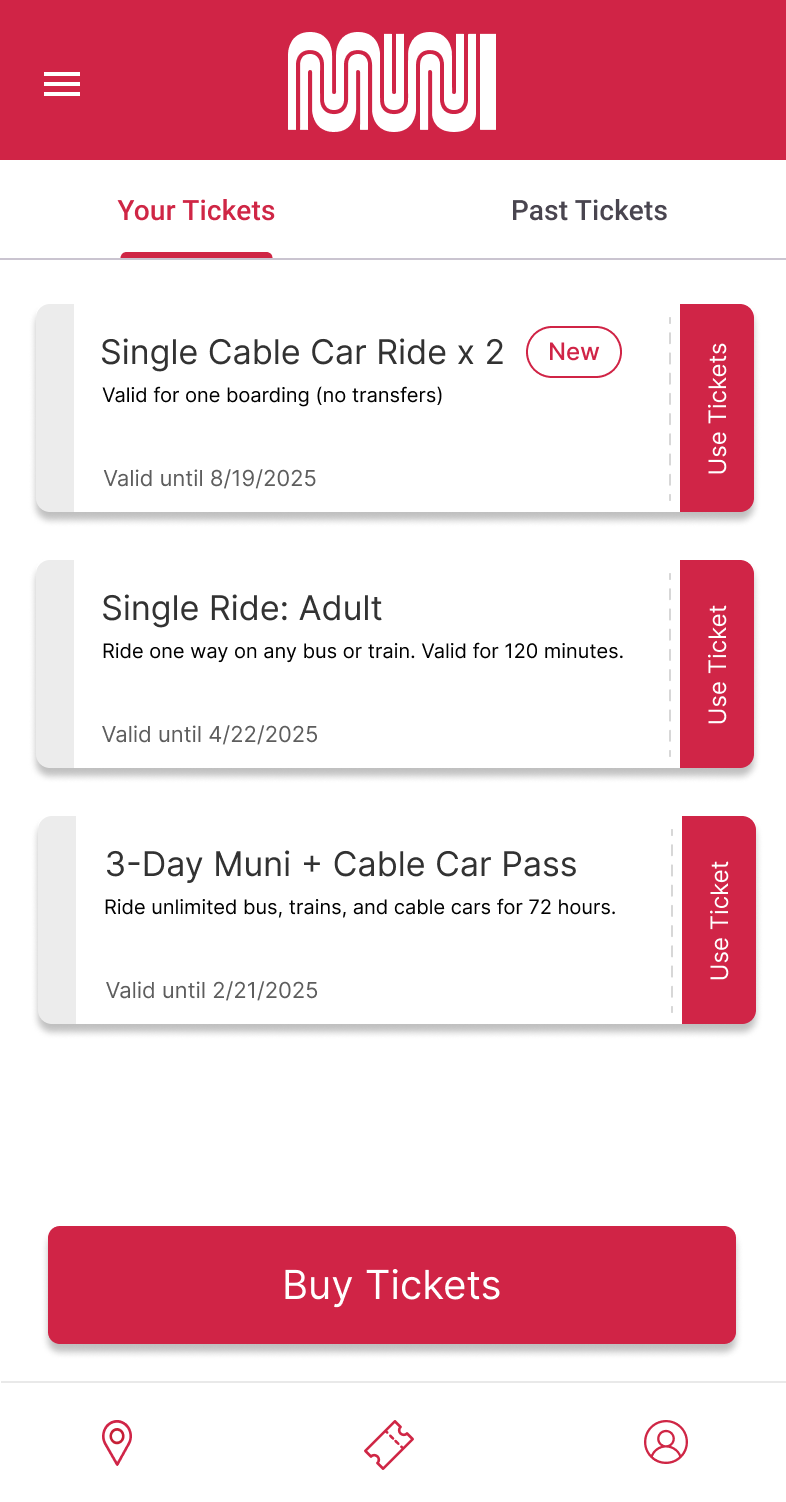Select the ticket icon in bottom navigation
Image resolution: width=786 pixels, height=1502 pixels.
(389, 1444)
